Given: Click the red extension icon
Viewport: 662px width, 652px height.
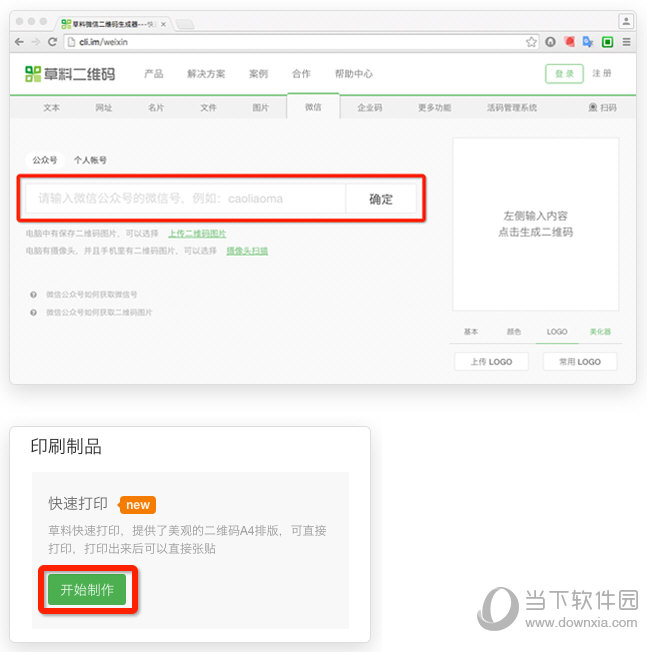Looking at the screenshot, I should point(570,41).
